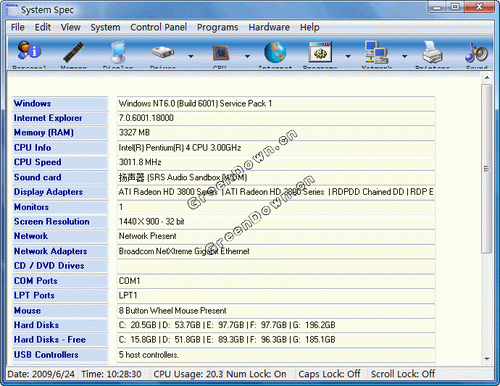Viewport: 500px width, 386px height.
Task: Click the CD / DVD Drives label
Action: (49, 266)
